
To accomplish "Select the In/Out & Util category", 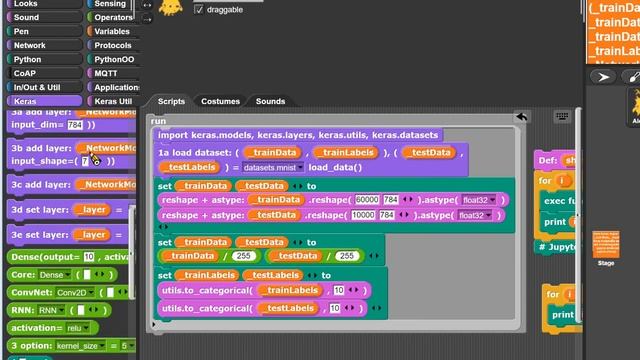I will pyautogui.click(x=44, y=87).
